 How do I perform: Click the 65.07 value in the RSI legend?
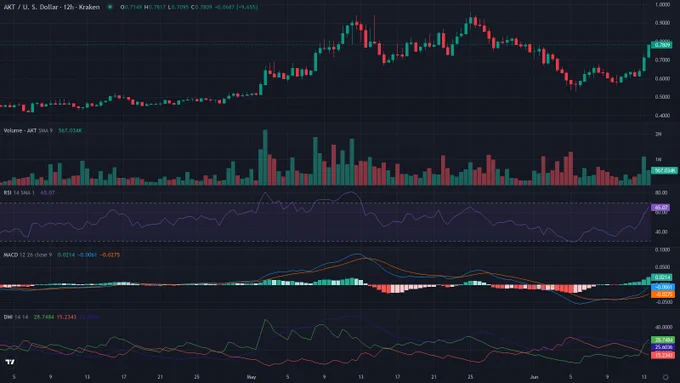click(x=48, y=193)
